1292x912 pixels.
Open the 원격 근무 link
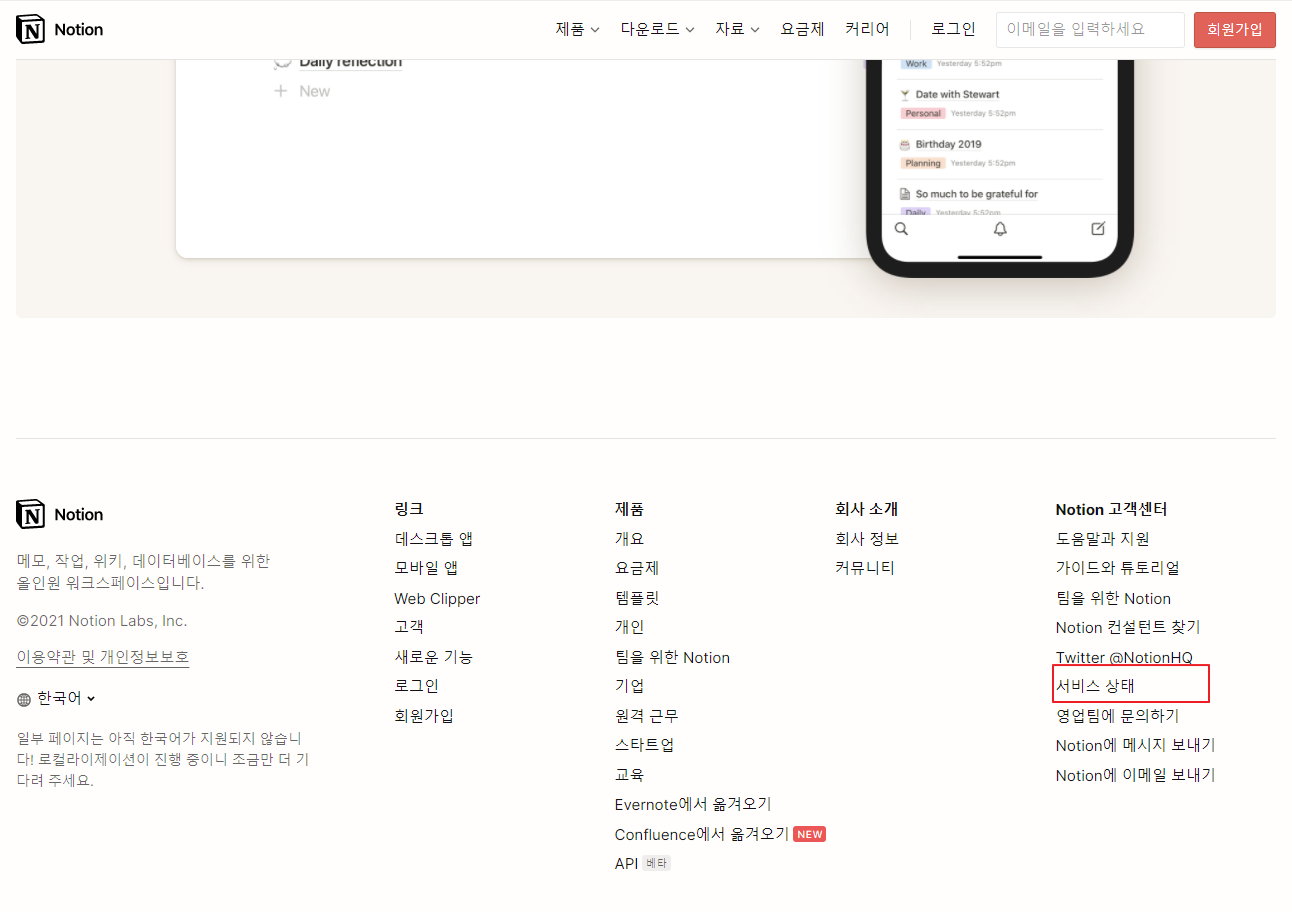click(x=646, y=716)
